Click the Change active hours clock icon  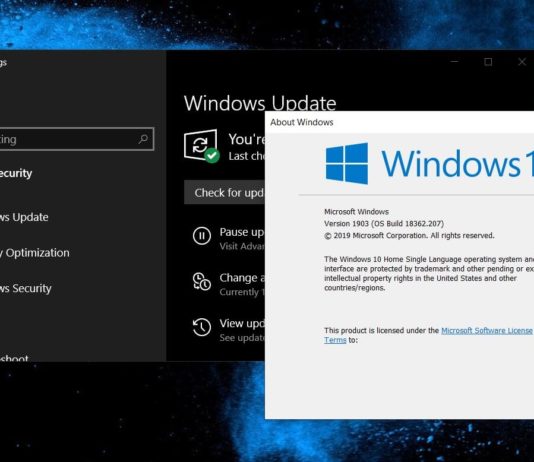click(202, 281)
